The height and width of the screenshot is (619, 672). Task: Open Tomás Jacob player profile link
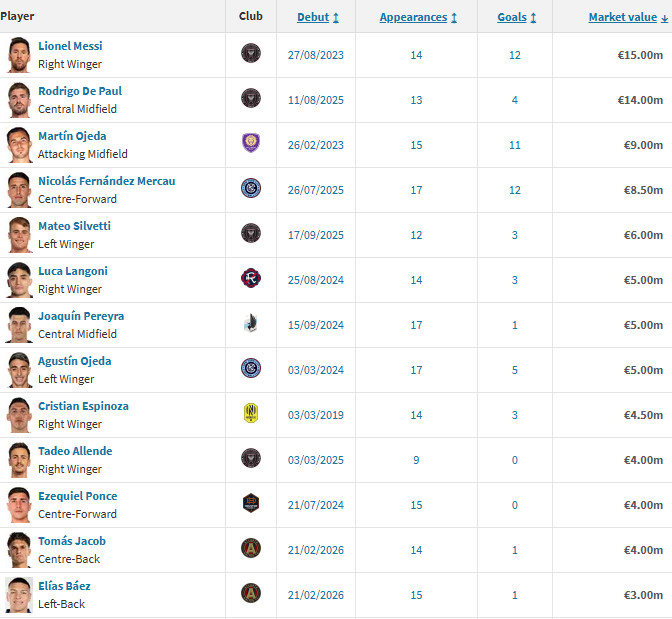[72, 541]
